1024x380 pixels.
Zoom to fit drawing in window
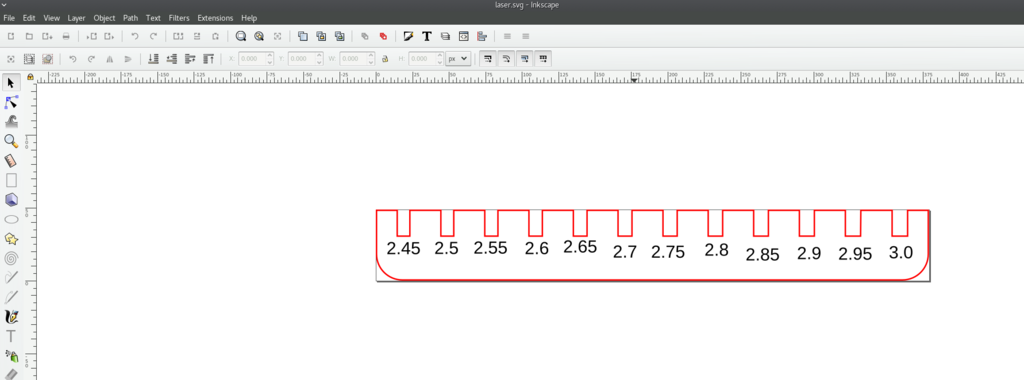click(259, 37)
